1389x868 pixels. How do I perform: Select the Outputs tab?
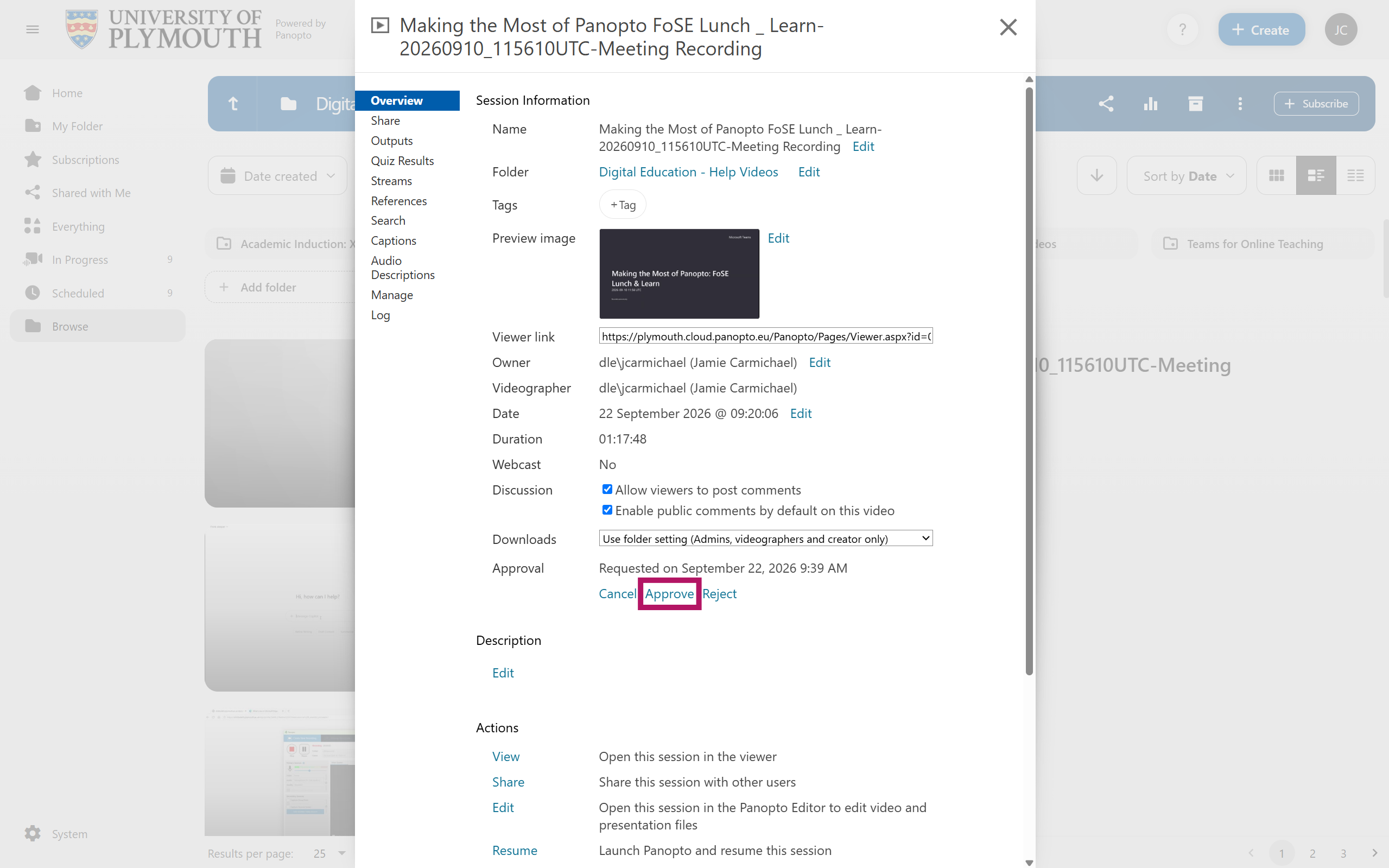[x=391, y=141]
